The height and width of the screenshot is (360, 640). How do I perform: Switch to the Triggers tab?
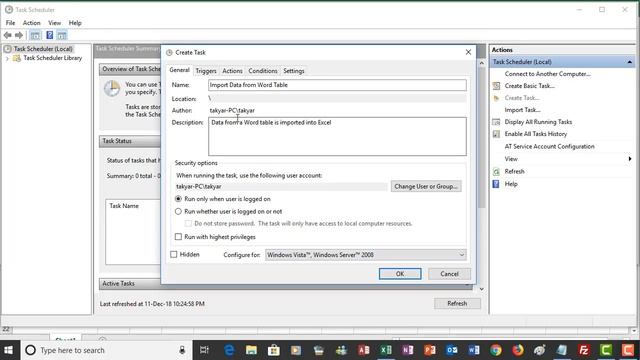pyautogui.click(x=206, y=71)
